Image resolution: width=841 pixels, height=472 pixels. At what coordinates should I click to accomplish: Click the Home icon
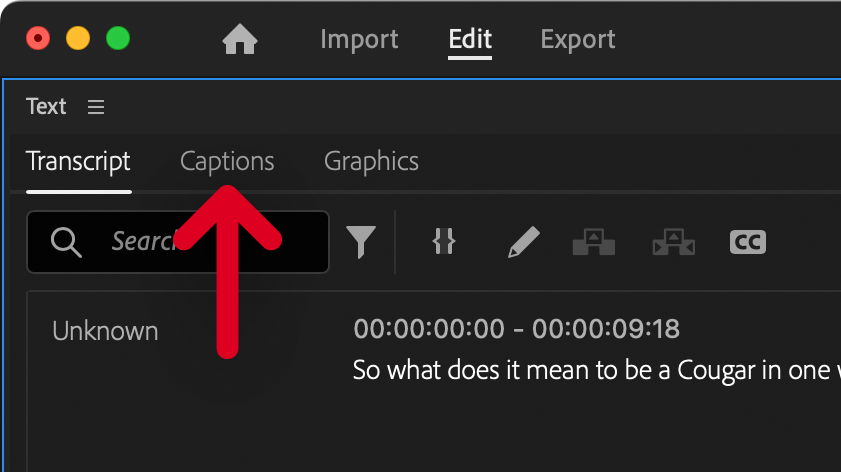[x=240, y=40]
